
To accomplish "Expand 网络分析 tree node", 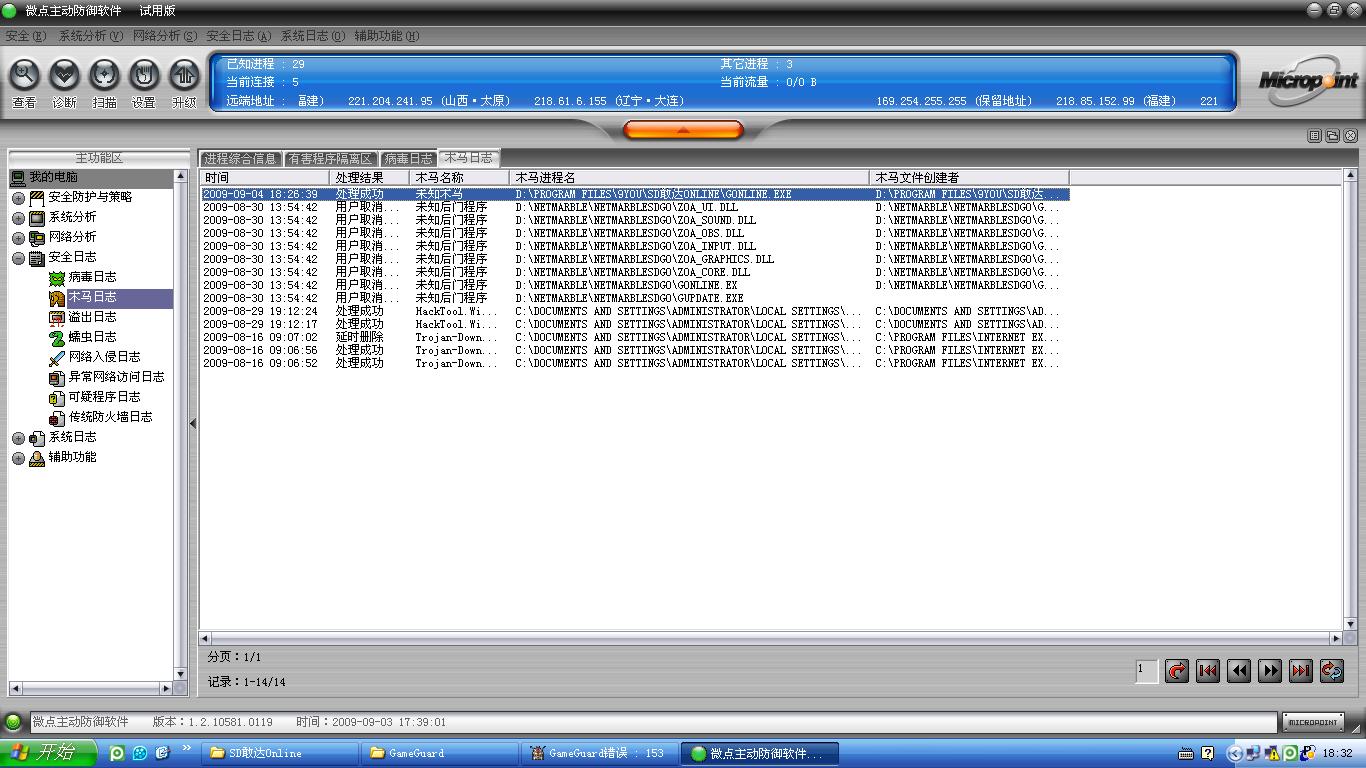I will tap(18, 238).
